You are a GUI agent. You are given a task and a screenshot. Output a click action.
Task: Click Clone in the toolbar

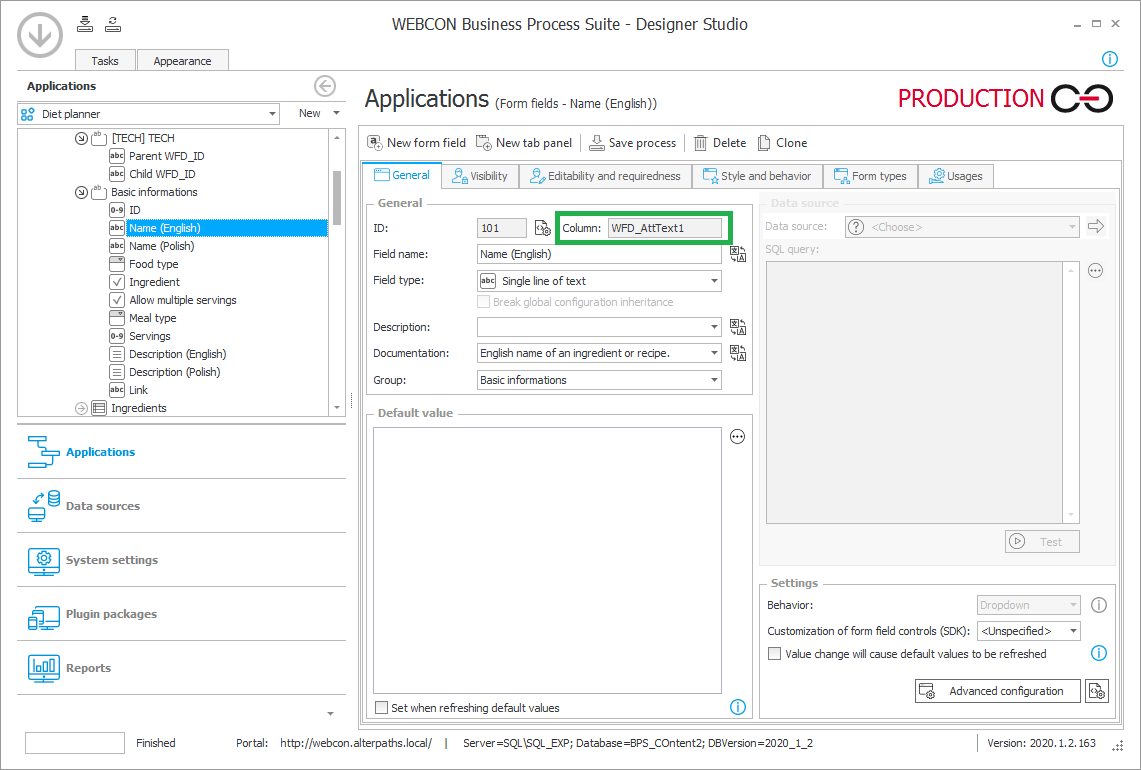tap(782, 143)
